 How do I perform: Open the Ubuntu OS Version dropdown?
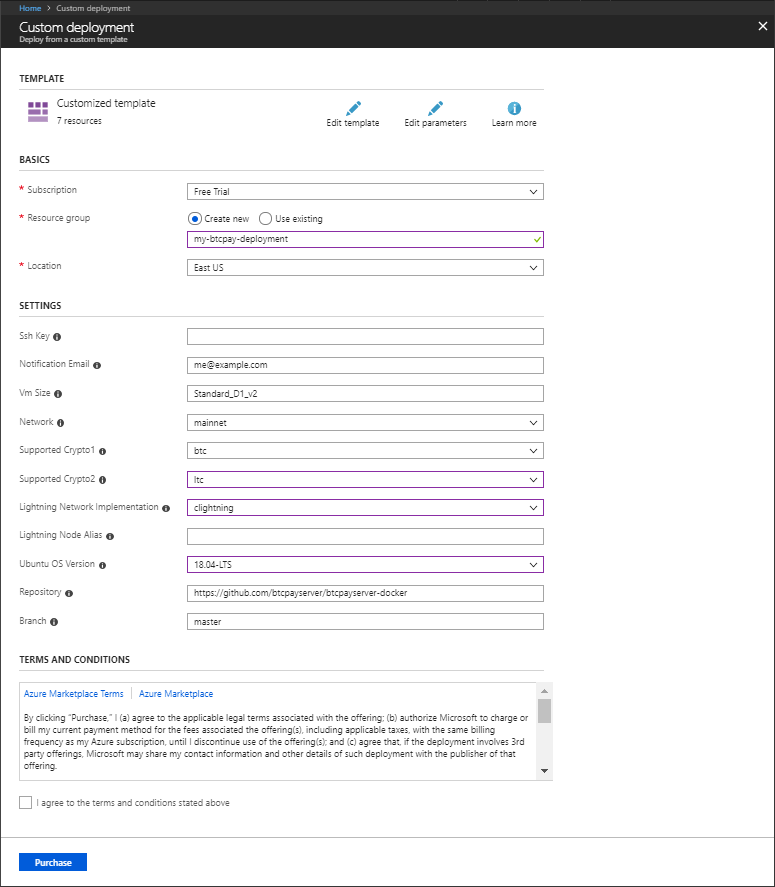pyautogui.click(x=365, y=564)
